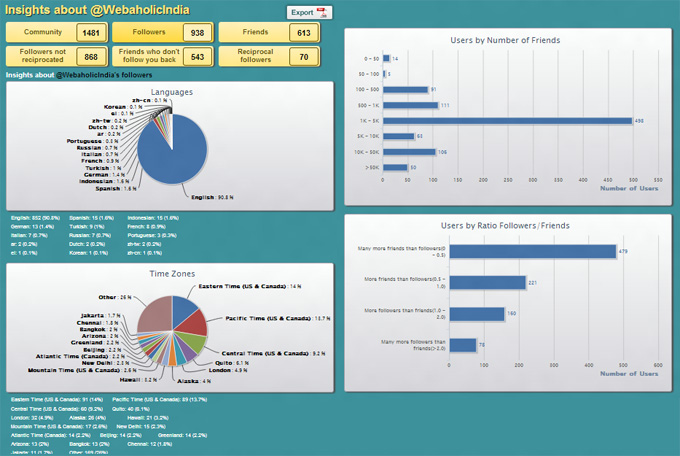Click 'English: 852' legend entry
This screenshot has height=456, width=680.
pyautogui.click(x=36, y=218)
